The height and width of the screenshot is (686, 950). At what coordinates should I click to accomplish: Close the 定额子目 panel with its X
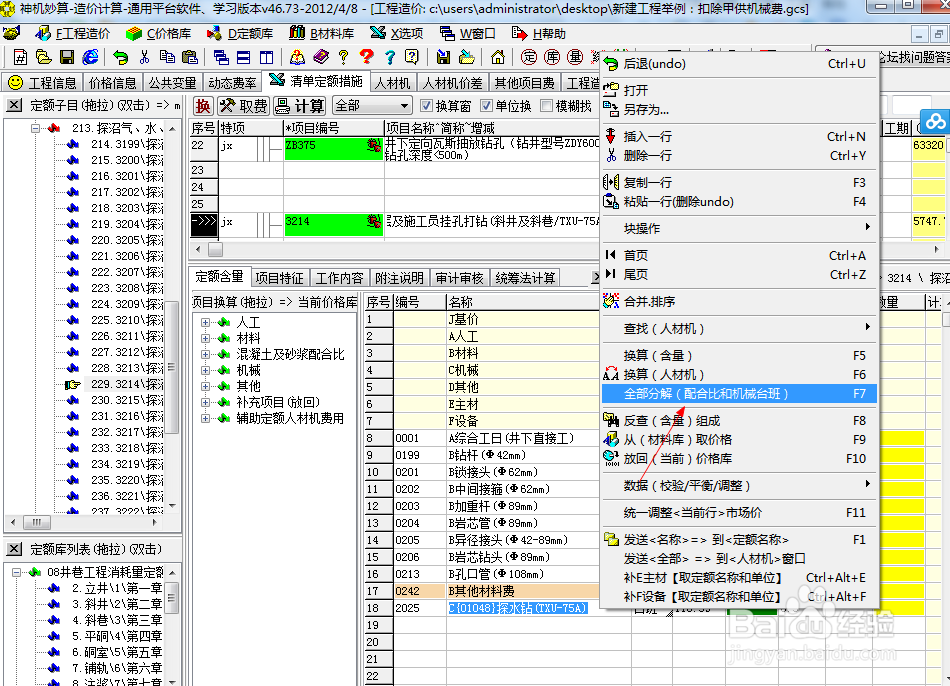pyautogui.click(x=15, y=105)
